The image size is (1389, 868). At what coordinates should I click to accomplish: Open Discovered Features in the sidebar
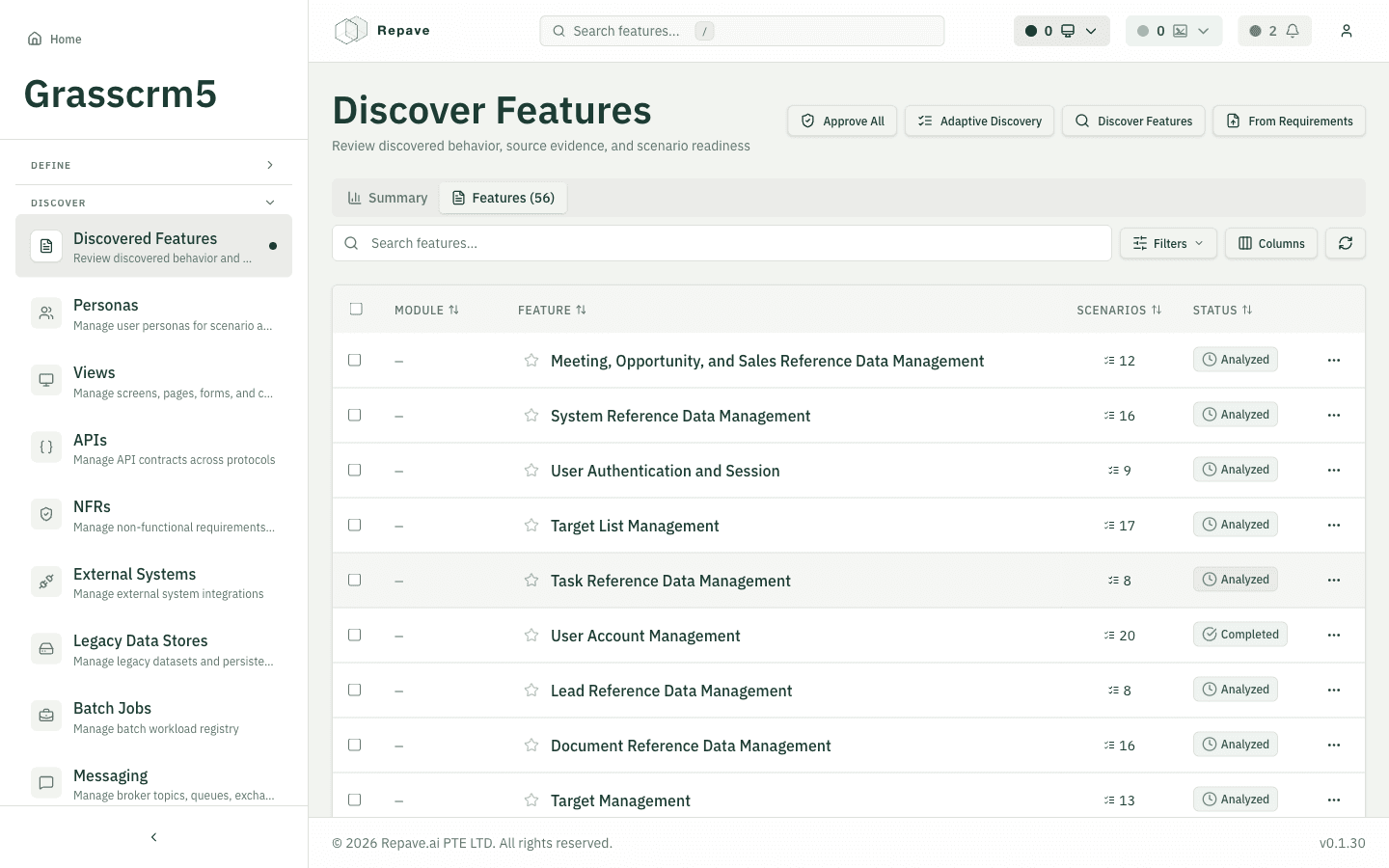[153, 246]
